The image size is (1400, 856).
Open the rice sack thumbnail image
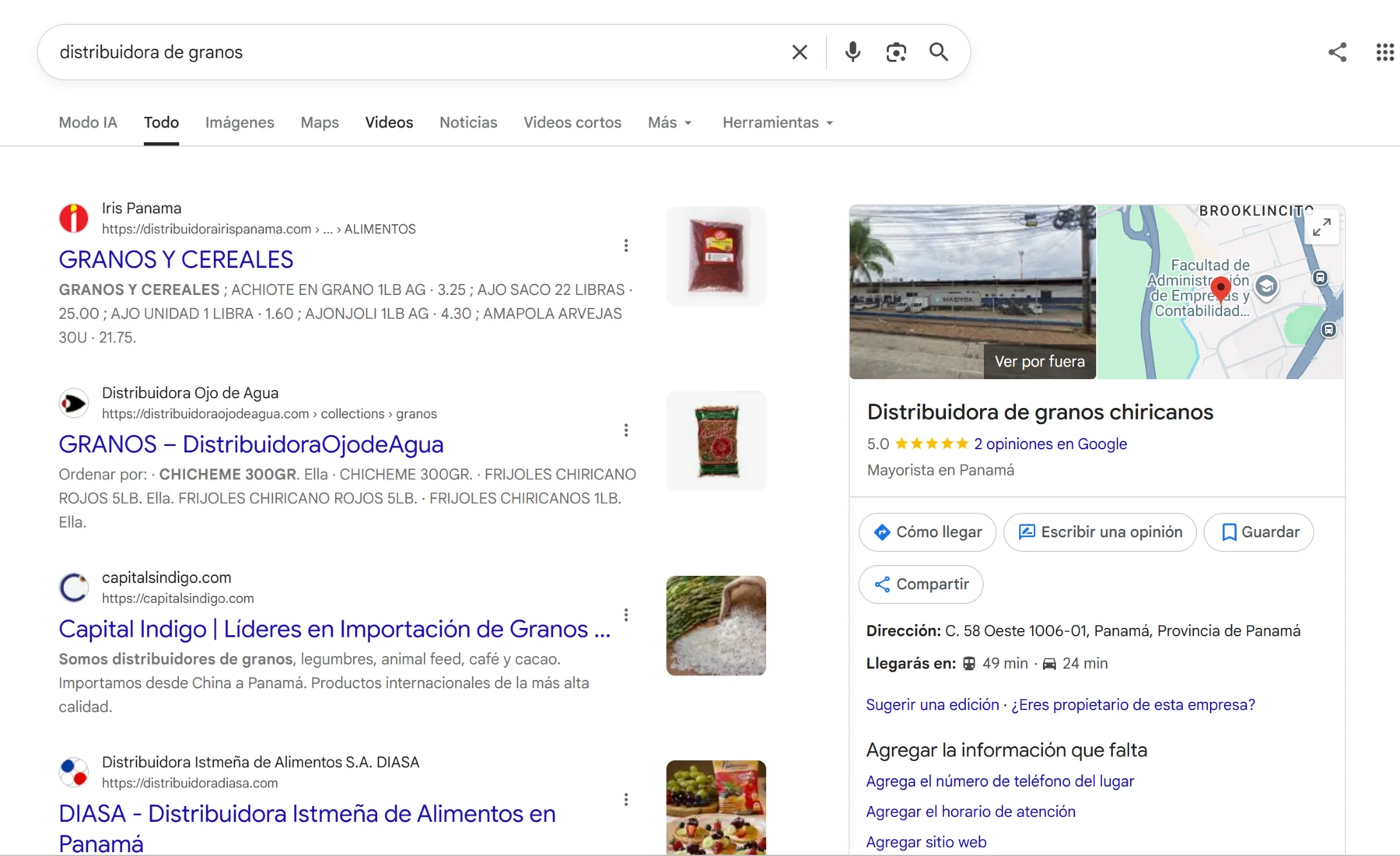pos(716,626)
